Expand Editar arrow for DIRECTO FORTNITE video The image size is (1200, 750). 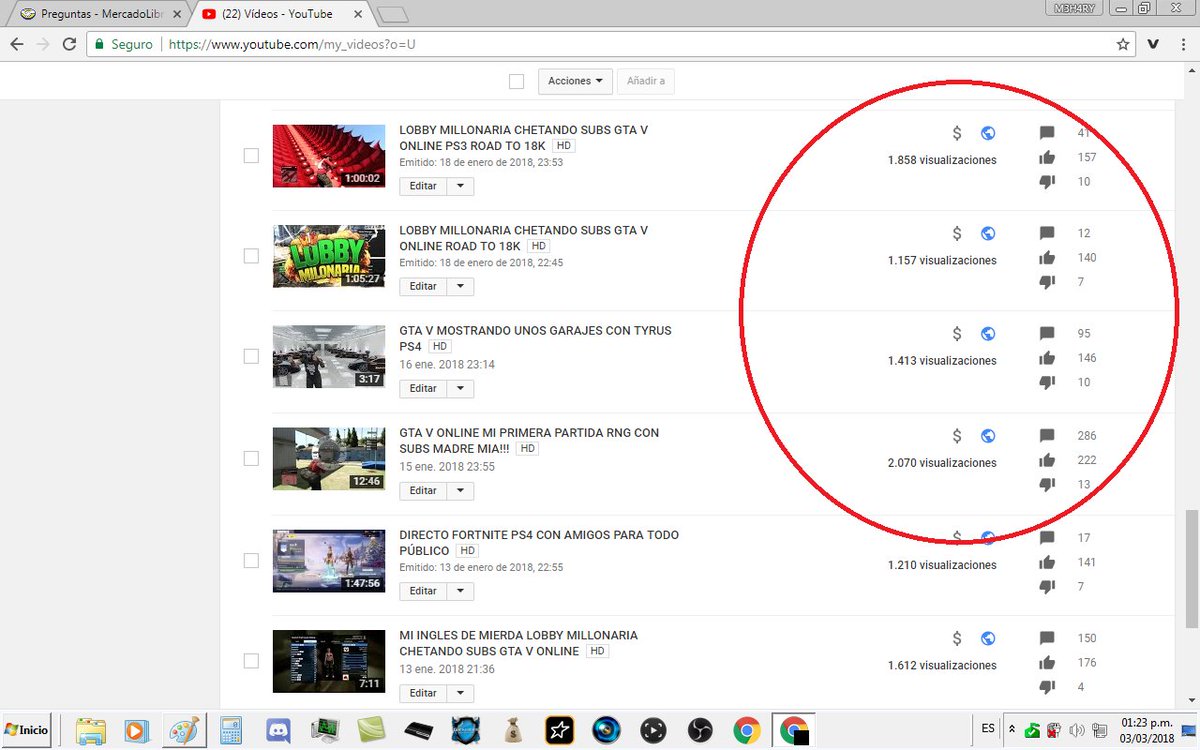pos(460,591)
